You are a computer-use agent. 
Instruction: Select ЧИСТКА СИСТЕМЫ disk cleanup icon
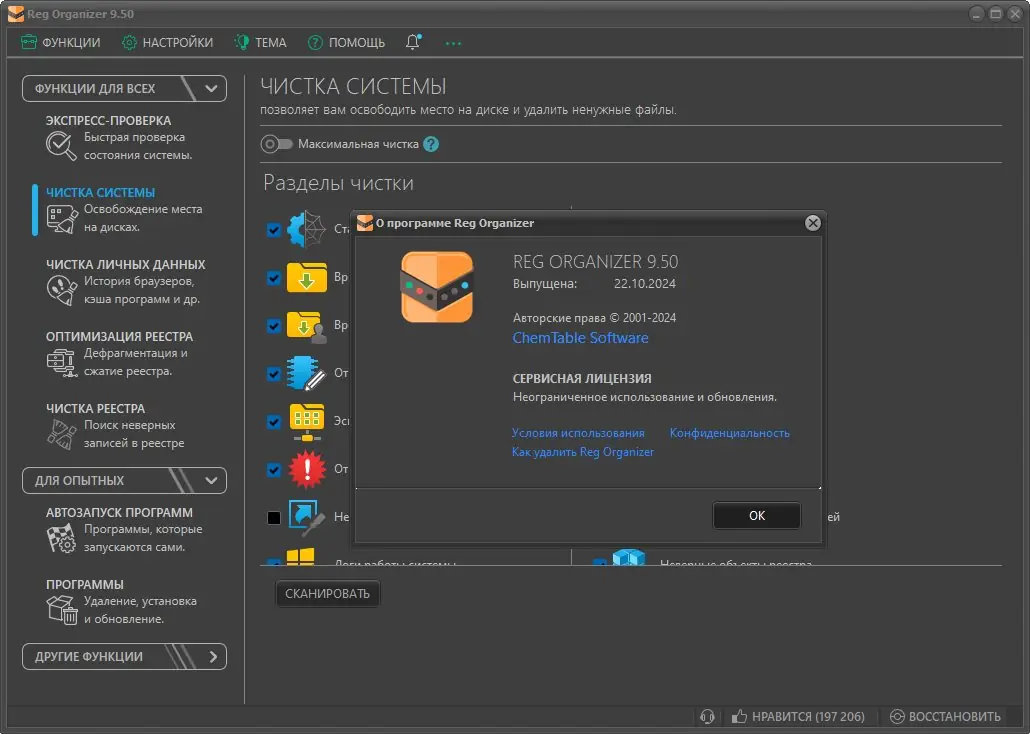(62, 219)
